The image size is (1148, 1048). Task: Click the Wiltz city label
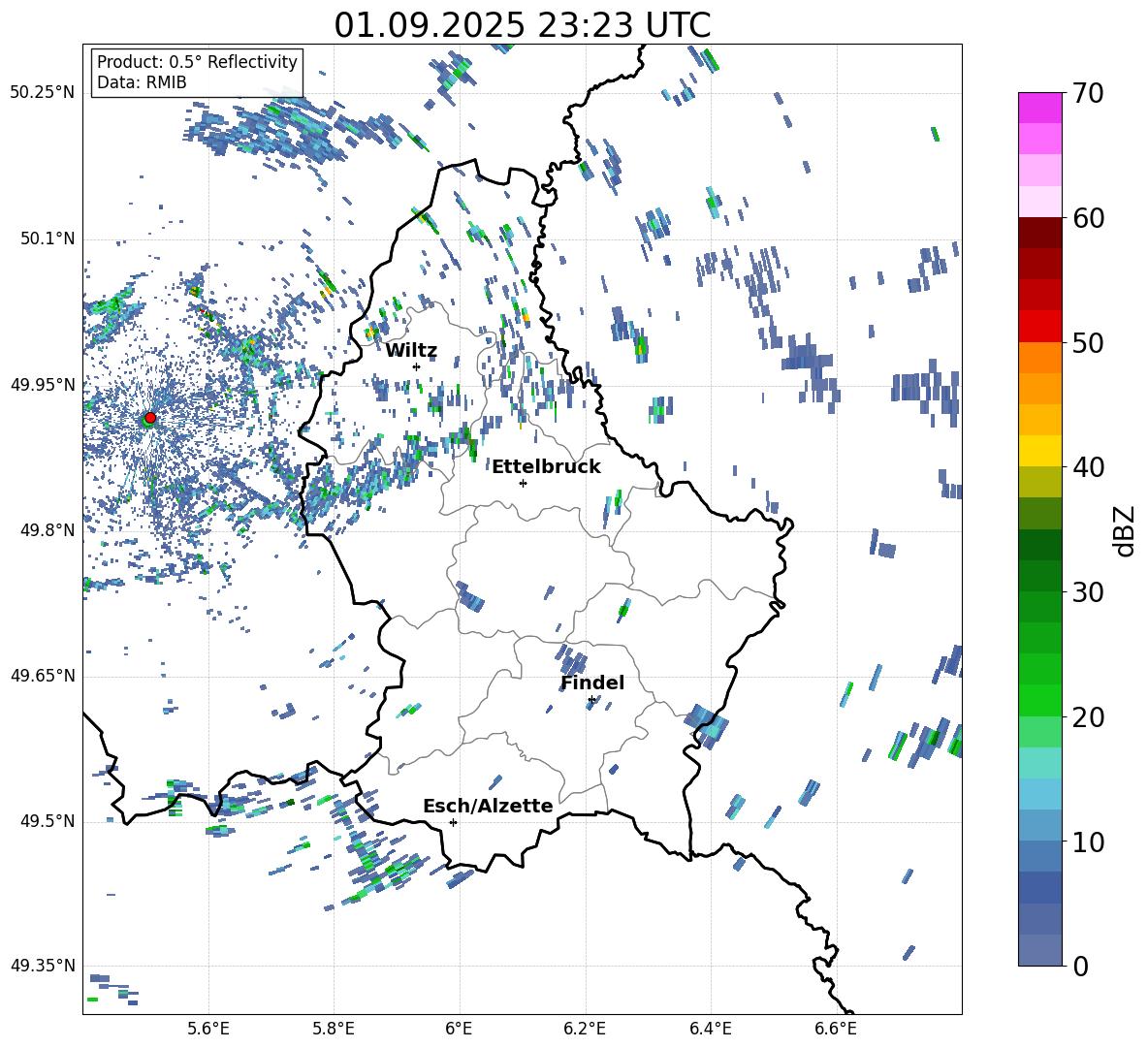[x=411, y=351]
